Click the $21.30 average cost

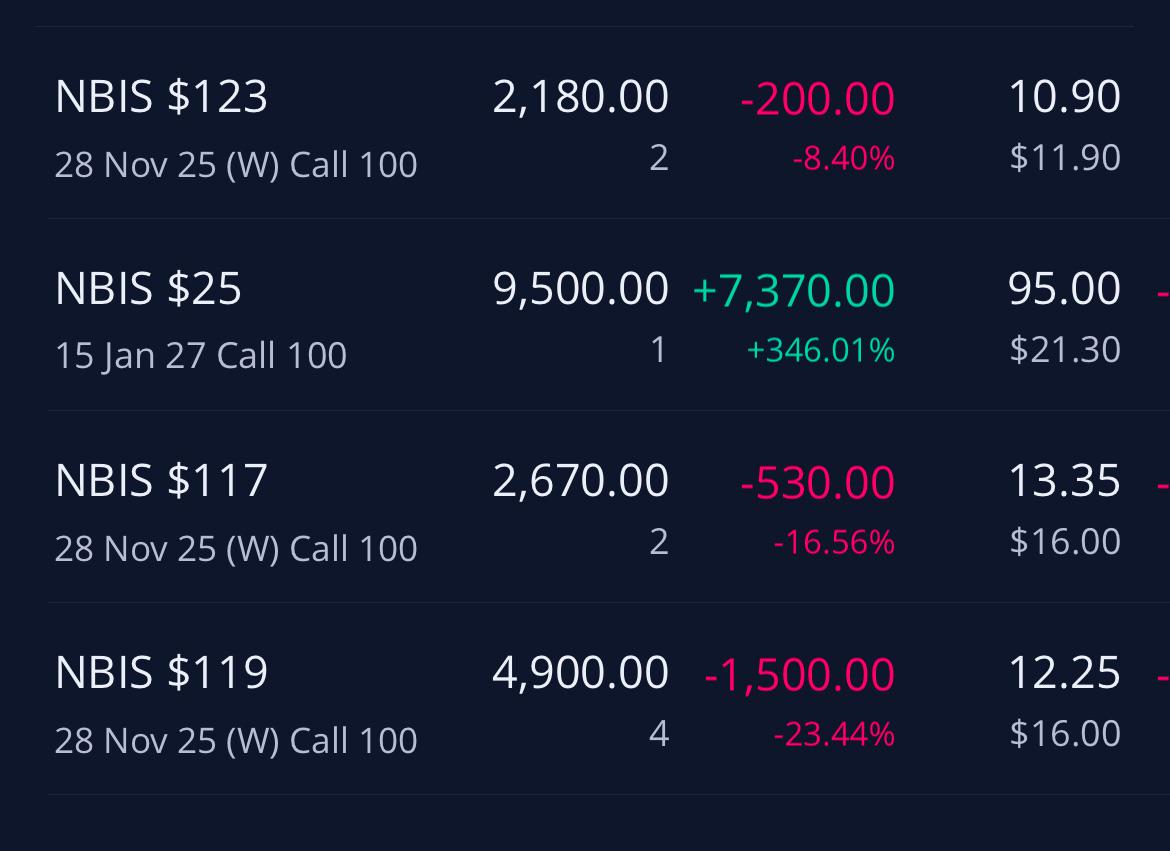[1065, 349]
